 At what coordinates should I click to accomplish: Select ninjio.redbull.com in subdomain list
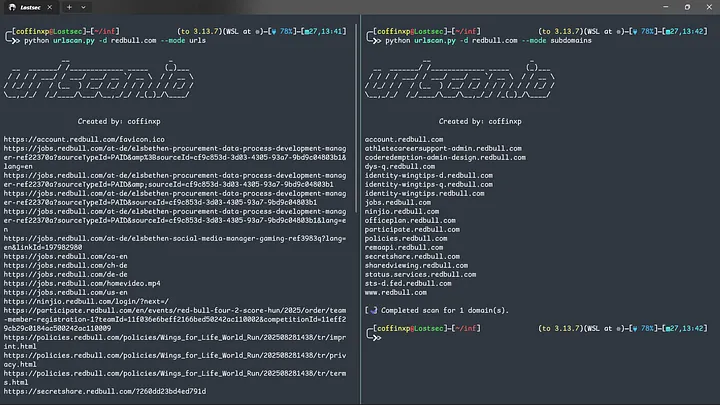click(402, 211)
